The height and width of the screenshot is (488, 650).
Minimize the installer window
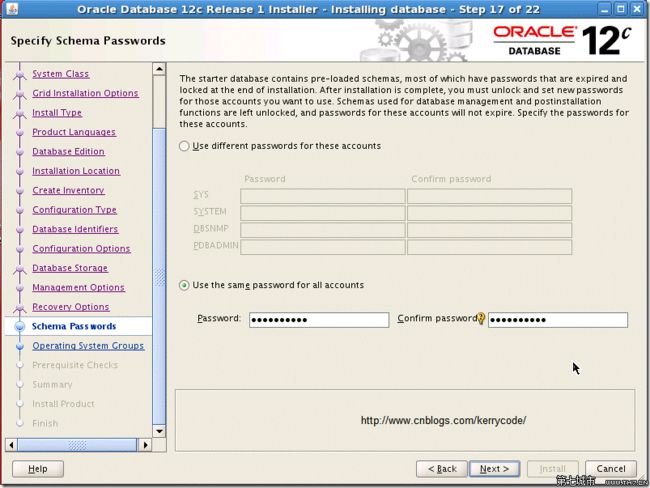point(605,9)
